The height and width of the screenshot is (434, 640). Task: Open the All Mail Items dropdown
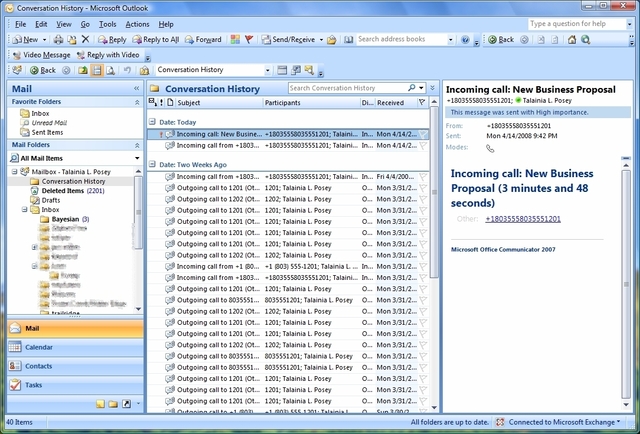137,158
